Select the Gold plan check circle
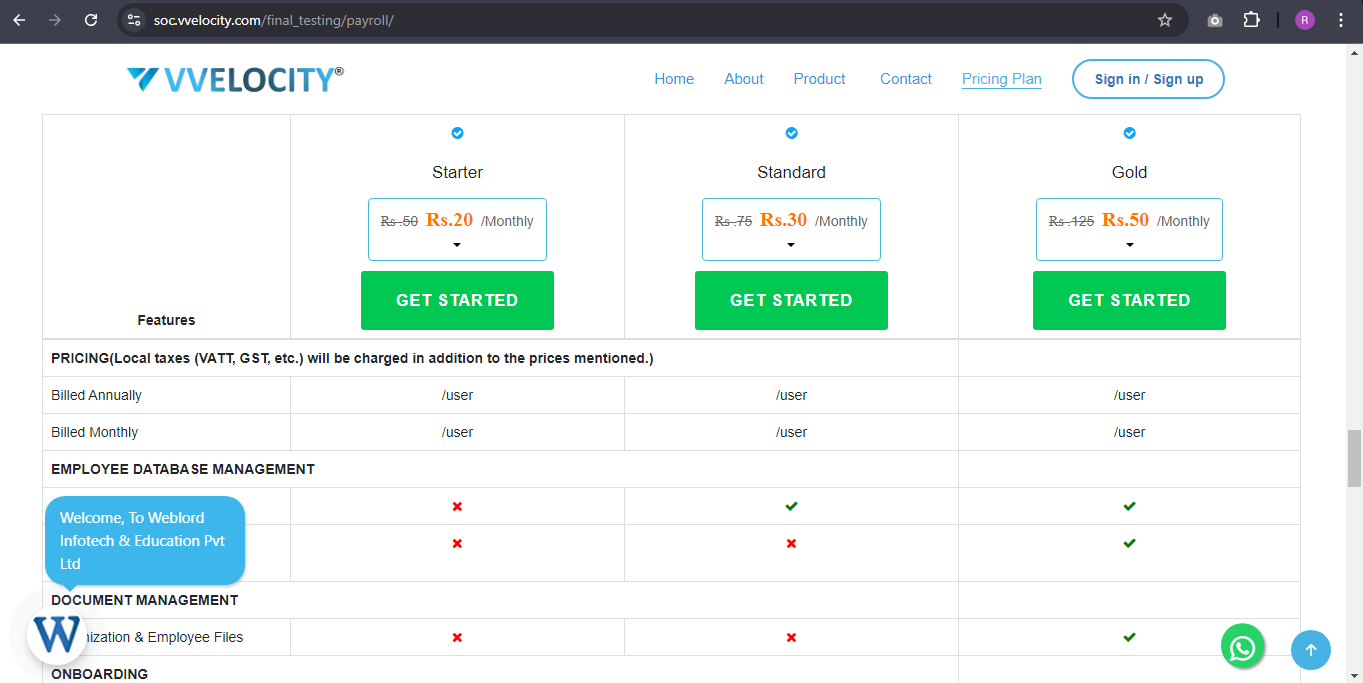The height and width of the screenshot is (683, 1363). [x=1129, y=133]
